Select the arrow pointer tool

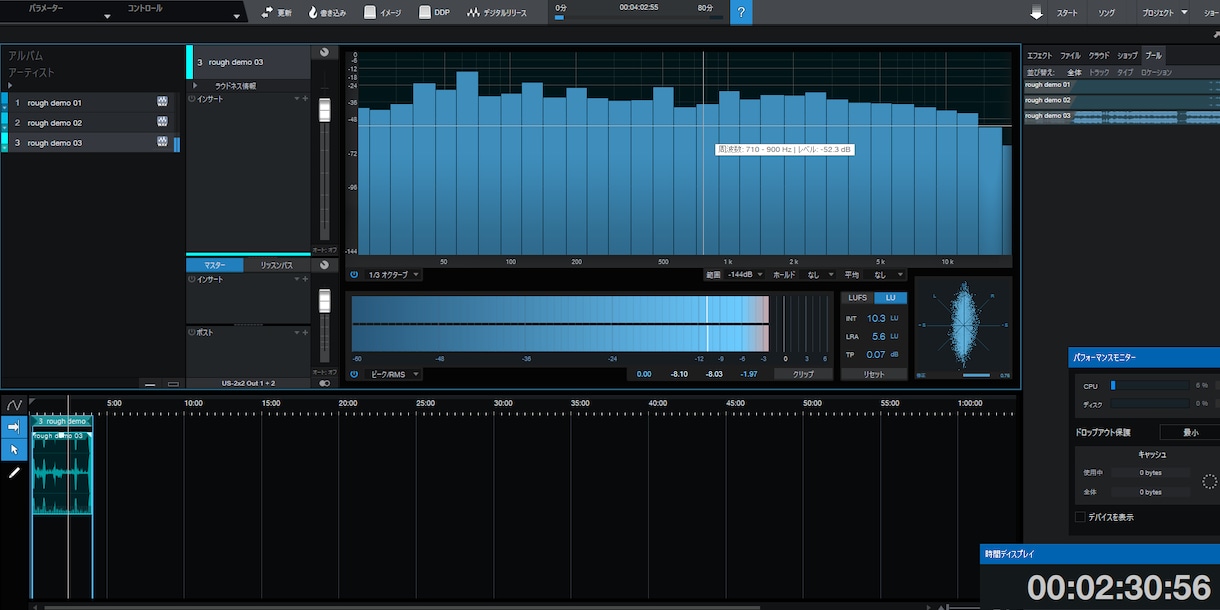tap(14, 449)
